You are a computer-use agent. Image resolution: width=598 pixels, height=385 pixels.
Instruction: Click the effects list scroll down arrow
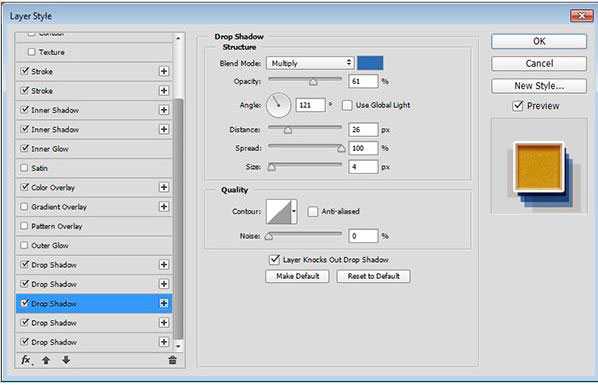178,346
